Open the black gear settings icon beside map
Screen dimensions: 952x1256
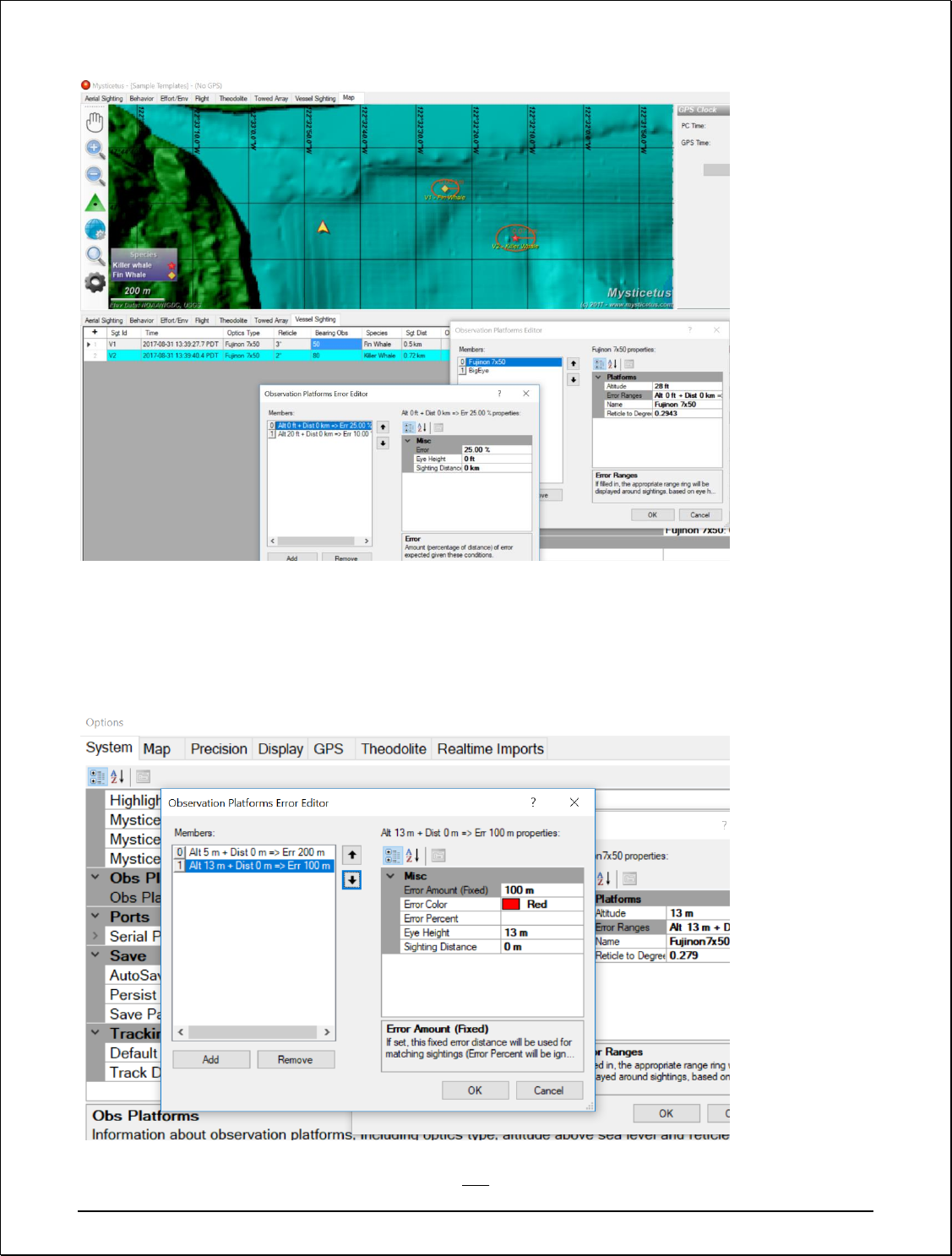pyautogui.click(x=95, y=282)
